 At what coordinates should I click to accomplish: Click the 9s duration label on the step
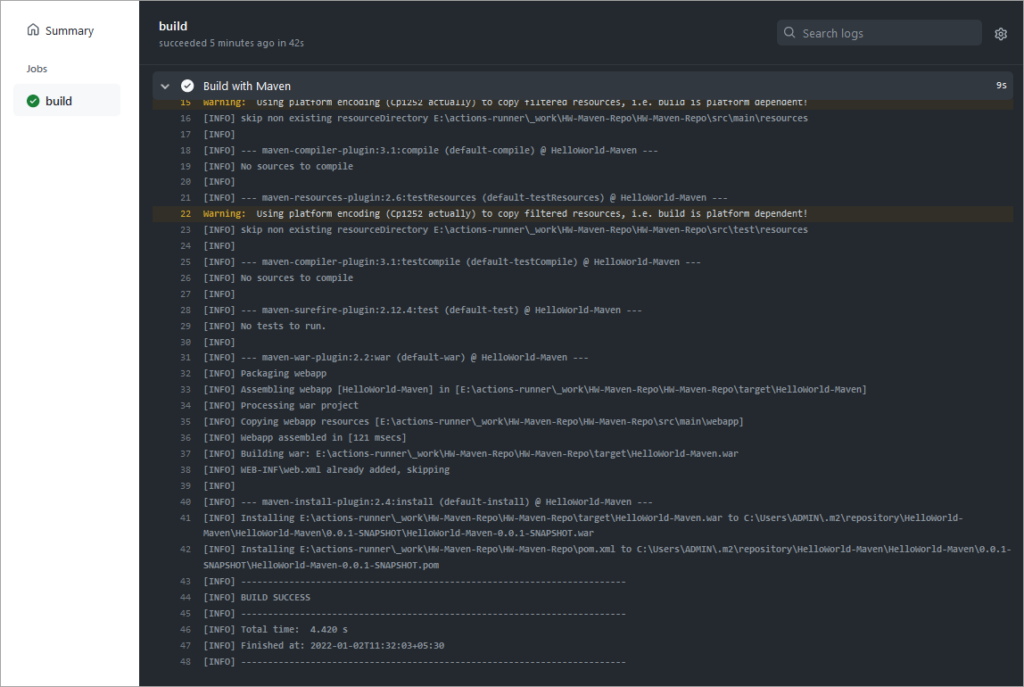(x=1001, y=86)
